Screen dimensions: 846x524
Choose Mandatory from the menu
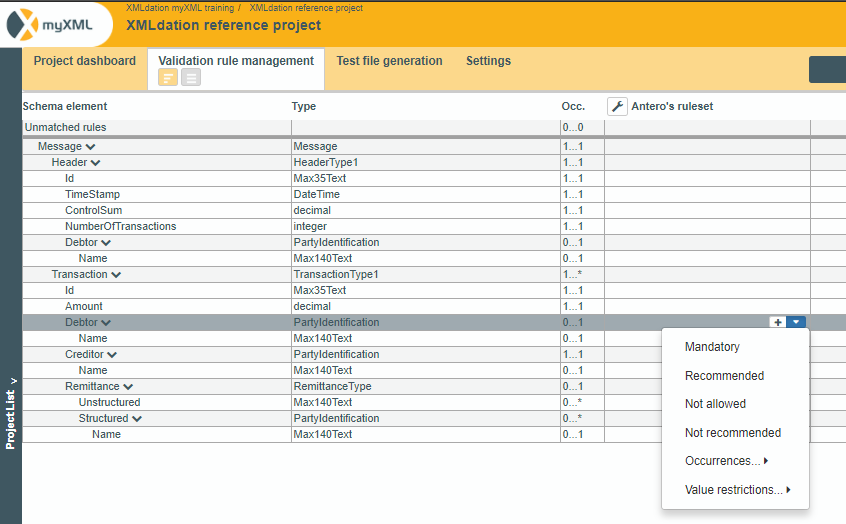[712, 347]
